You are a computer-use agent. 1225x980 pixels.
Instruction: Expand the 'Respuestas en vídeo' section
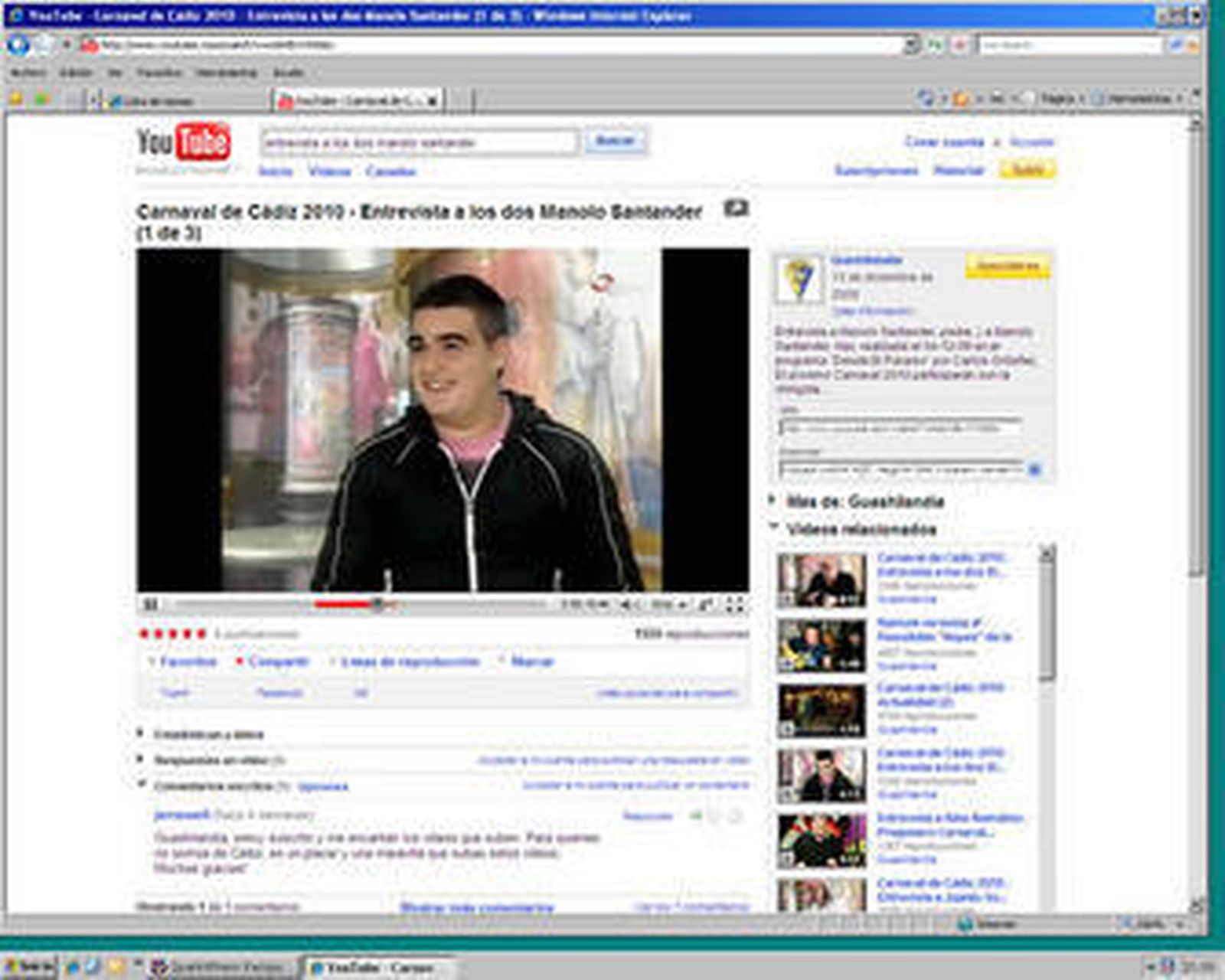tap(140, 759)
